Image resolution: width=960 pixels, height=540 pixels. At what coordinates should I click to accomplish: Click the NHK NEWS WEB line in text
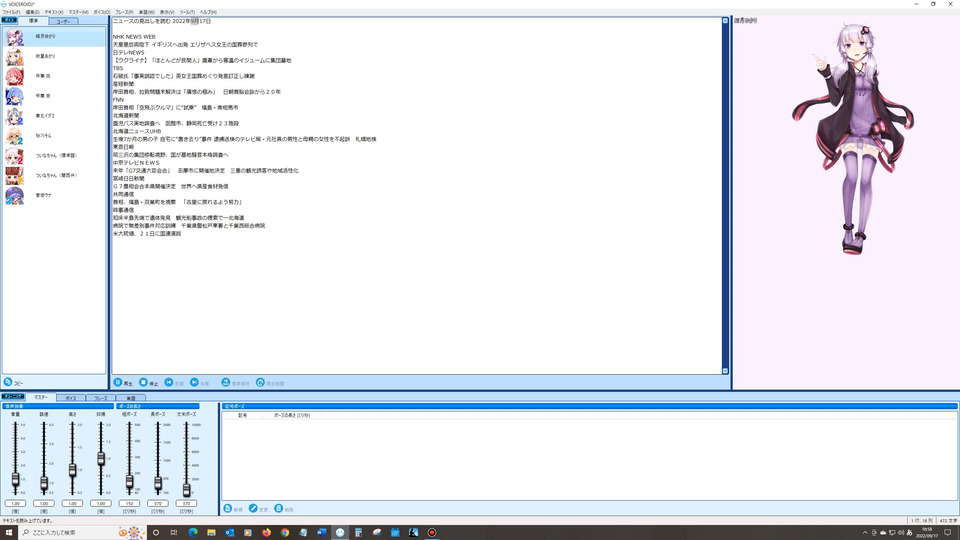pos(134,37)
